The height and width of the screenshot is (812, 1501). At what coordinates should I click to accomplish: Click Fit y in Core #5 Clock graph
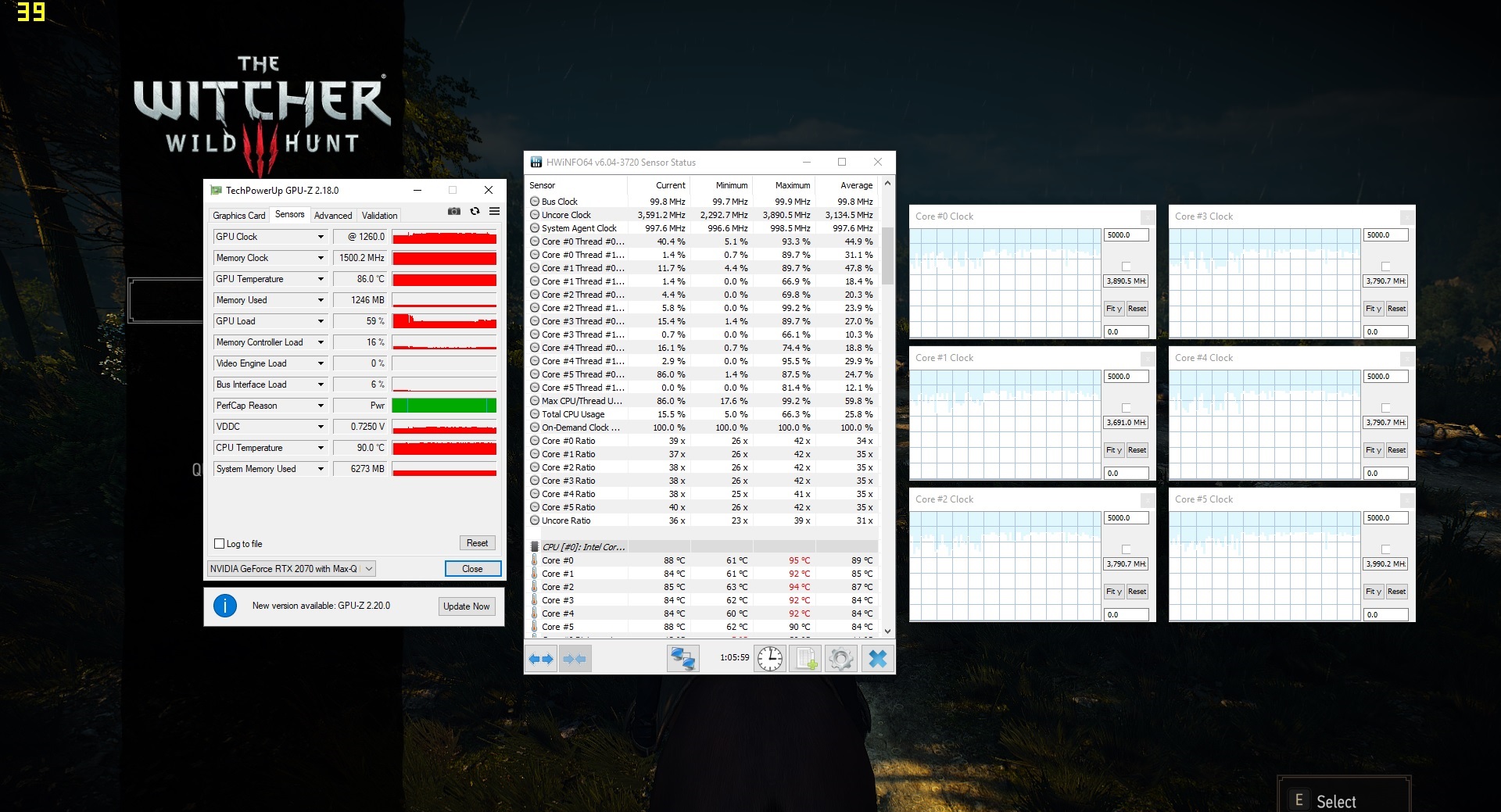pos(1374,592)
